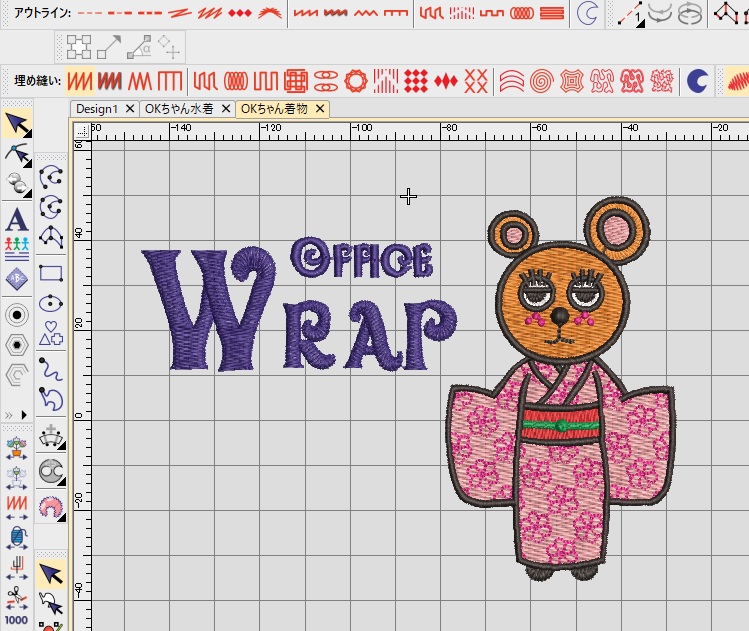
Task: Apply the diamond motif run outline
Action: tap(240, 13)
